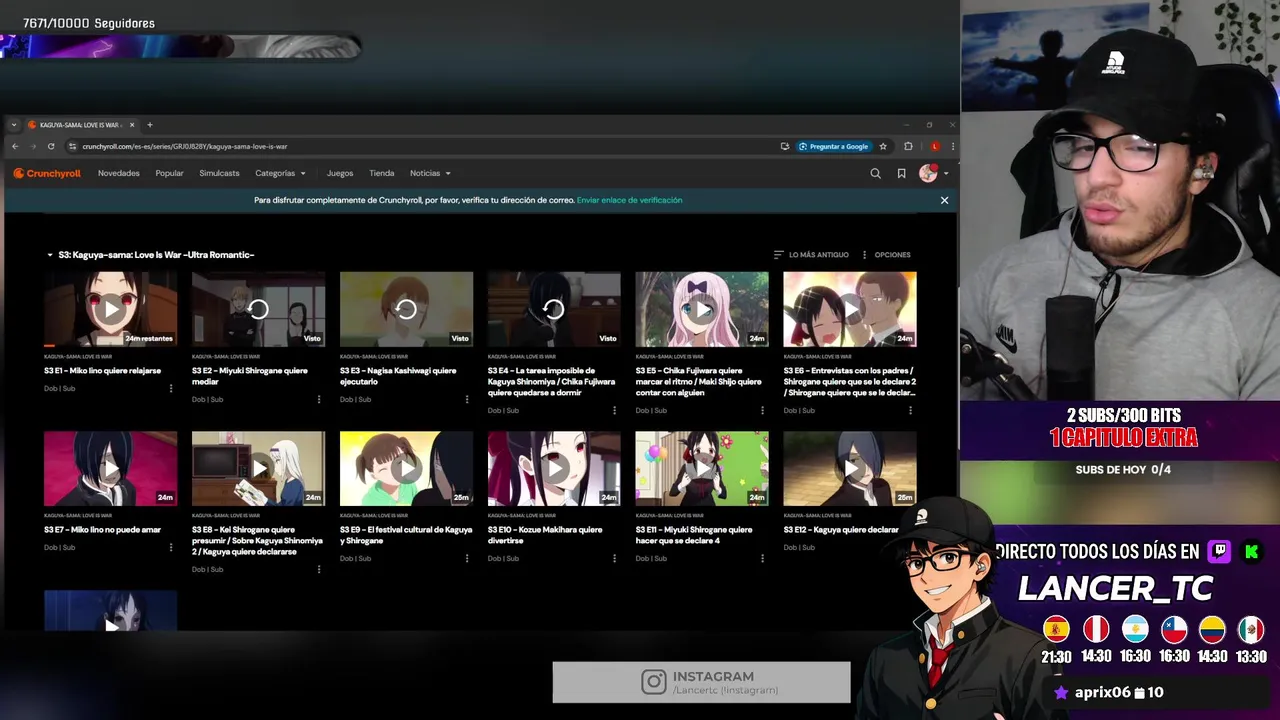Open Lo más antiguo sort control

tap(811, 255)
